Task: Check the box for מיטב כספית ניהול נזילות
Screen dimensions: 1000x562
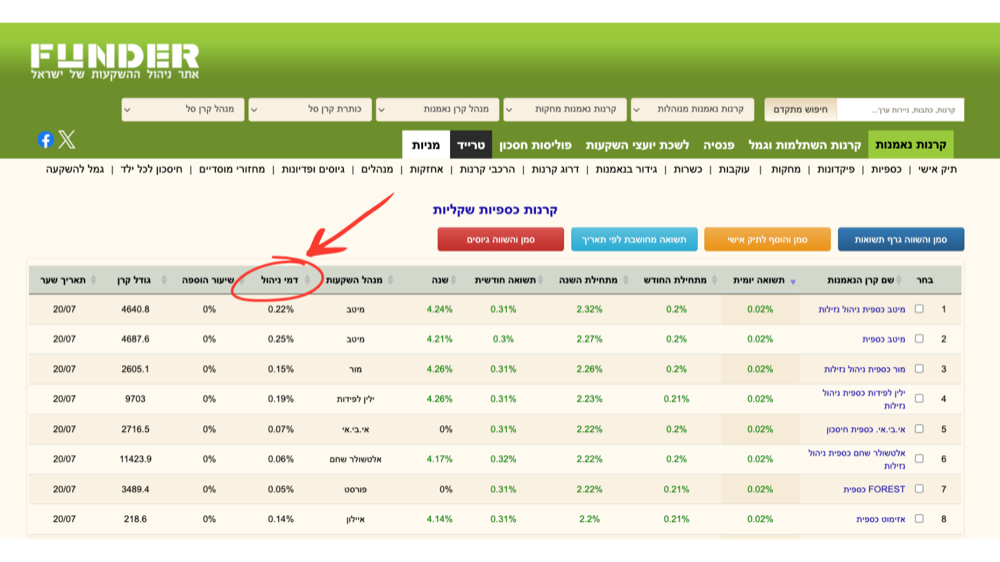Action: (x=919, y=309)
